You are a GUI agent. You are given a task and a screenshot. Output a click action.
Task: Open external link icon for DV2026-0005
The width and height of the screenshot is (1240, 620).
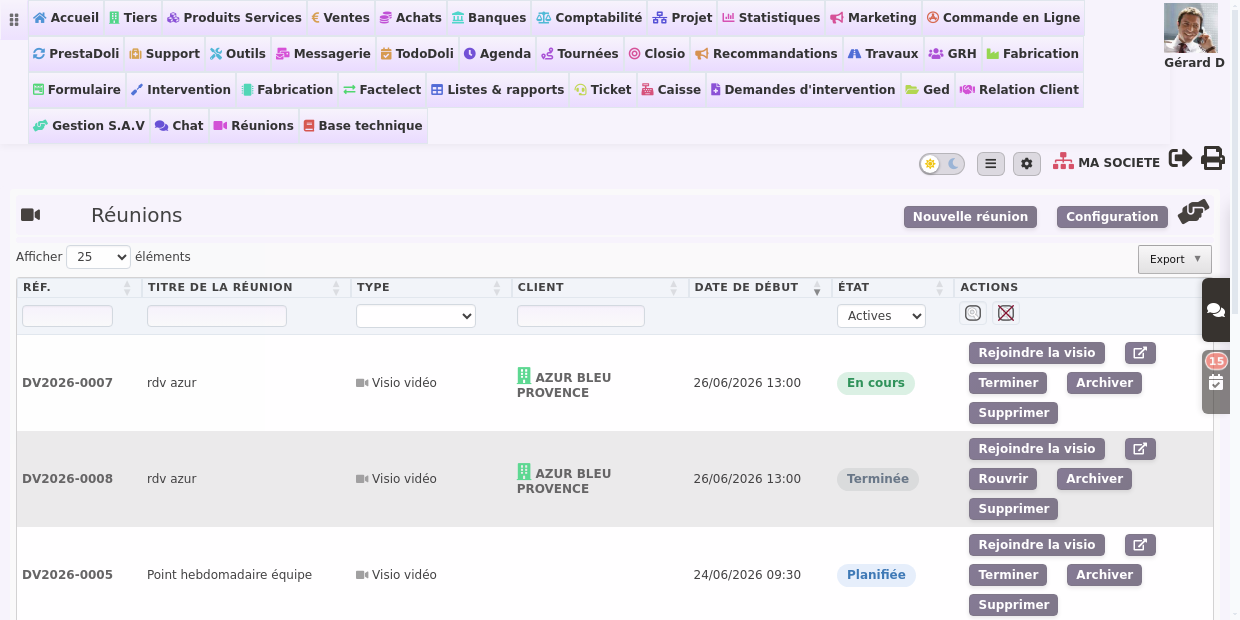pyautogui.click(x=1140, y=545)
